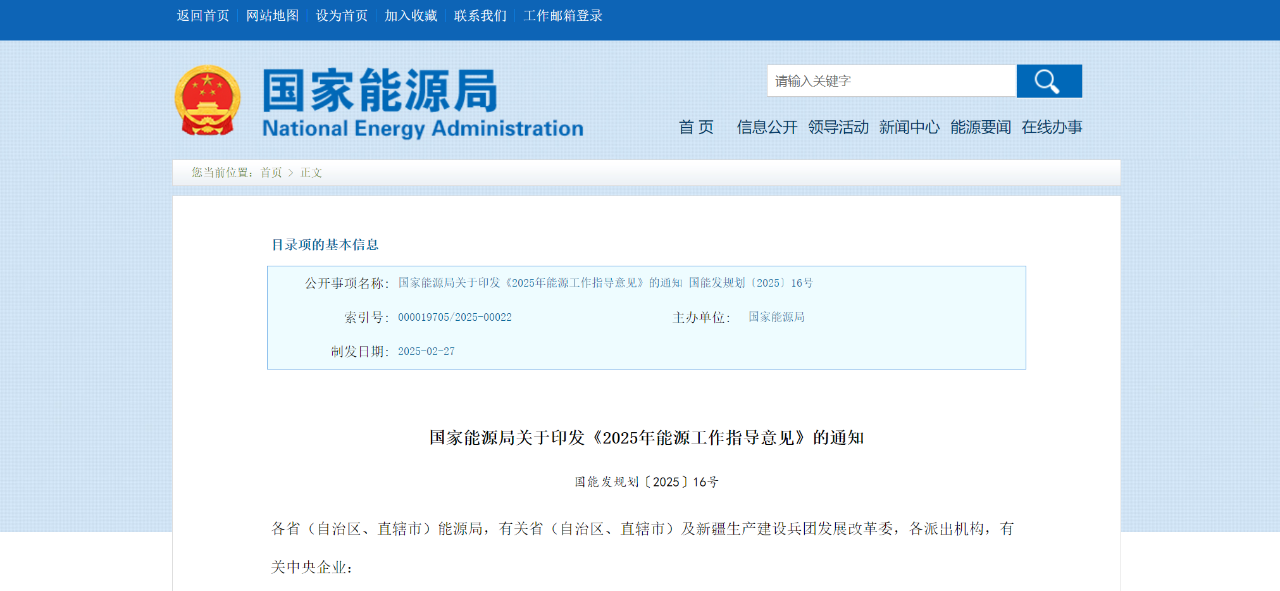Click the 国家能源局 National Energy Administration title banner
Viewport: 1280px width, 591px height.
pyautogui.click(x=422, y=102)
